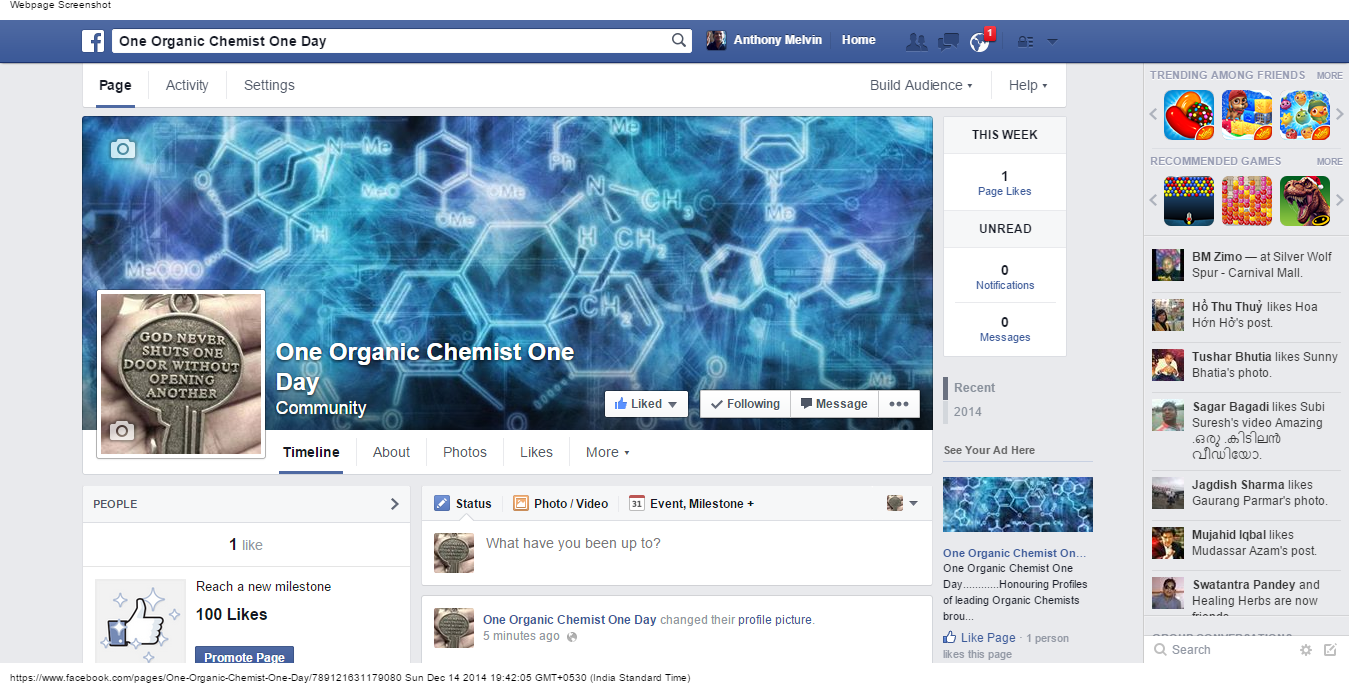Viewport: 1349px width, 683px height.
Task: Toggle the Liked button
Action: click(646, 404)
